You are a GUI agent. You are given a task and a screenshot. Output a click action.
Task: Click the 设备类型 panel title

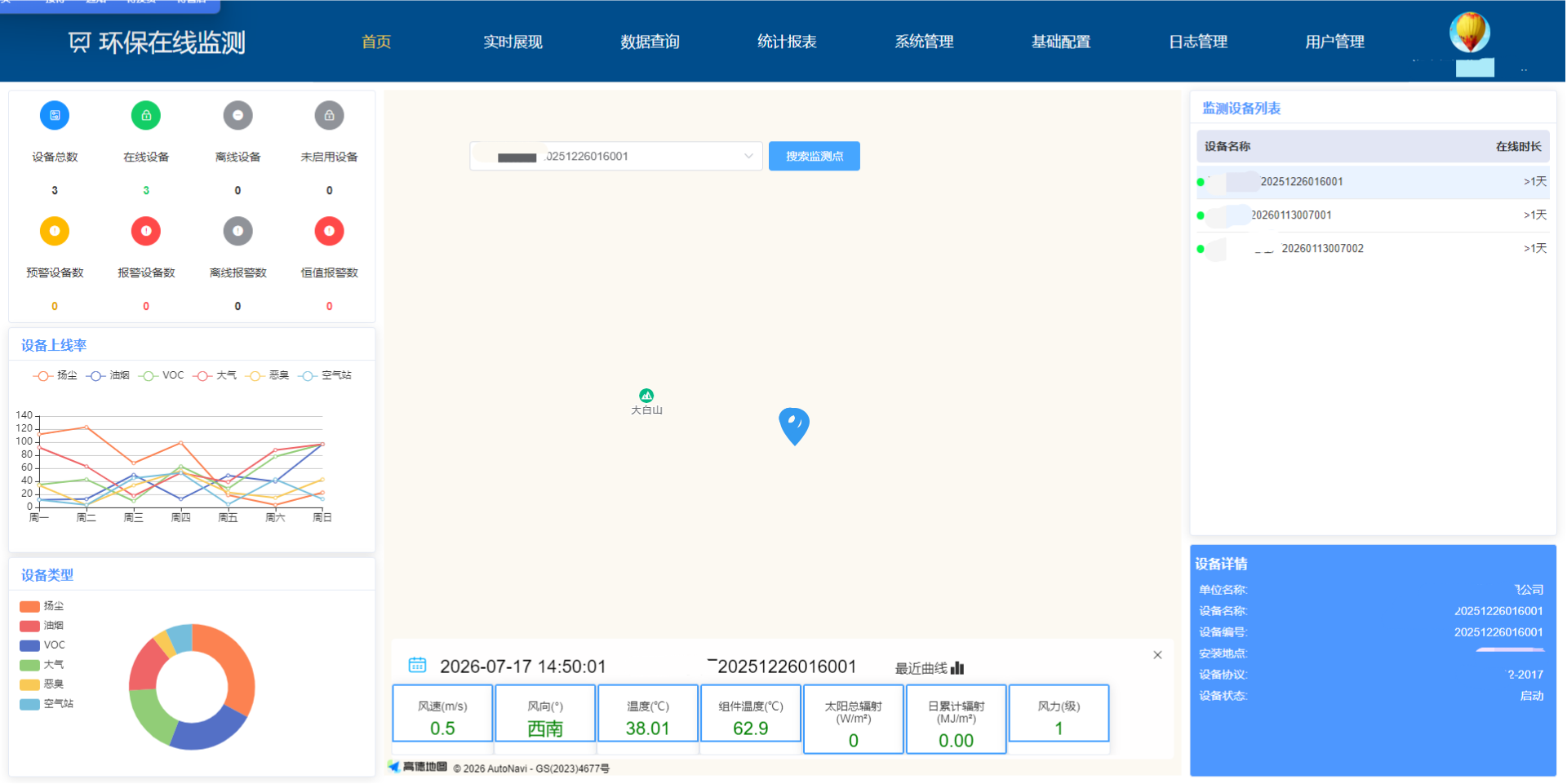[47, 575]
